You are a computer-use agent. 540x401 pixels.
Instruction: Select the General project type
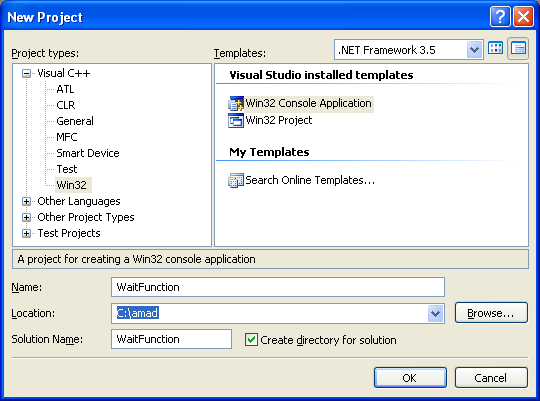(75, 121)
